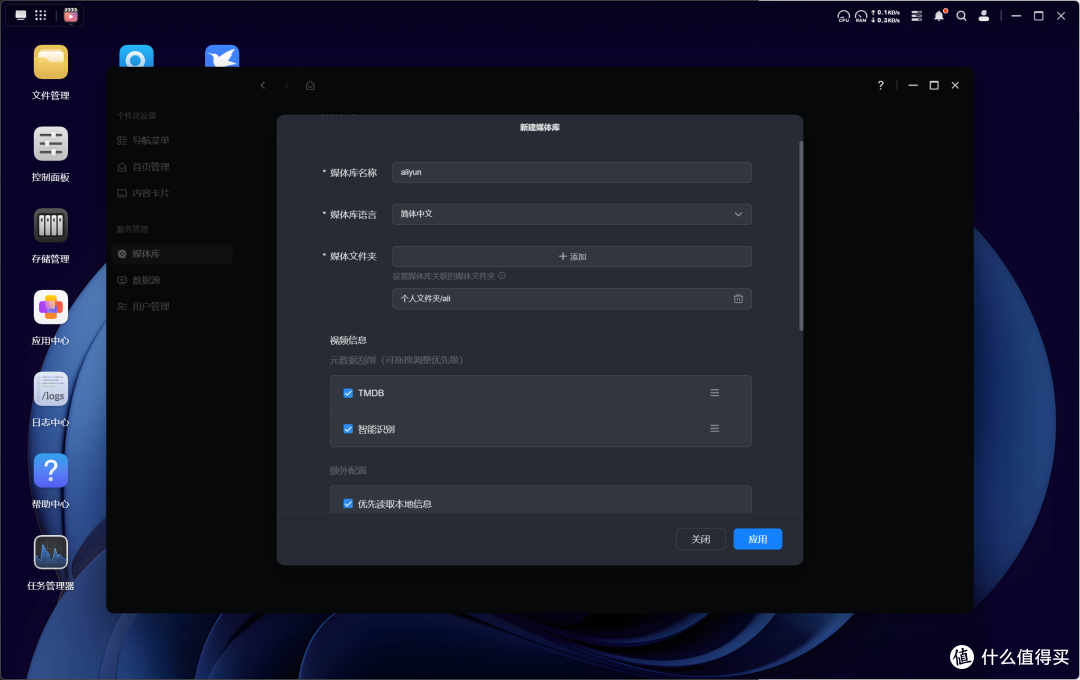
Task: Click the info icon beside folder hint text
Action: click(501, 276)
